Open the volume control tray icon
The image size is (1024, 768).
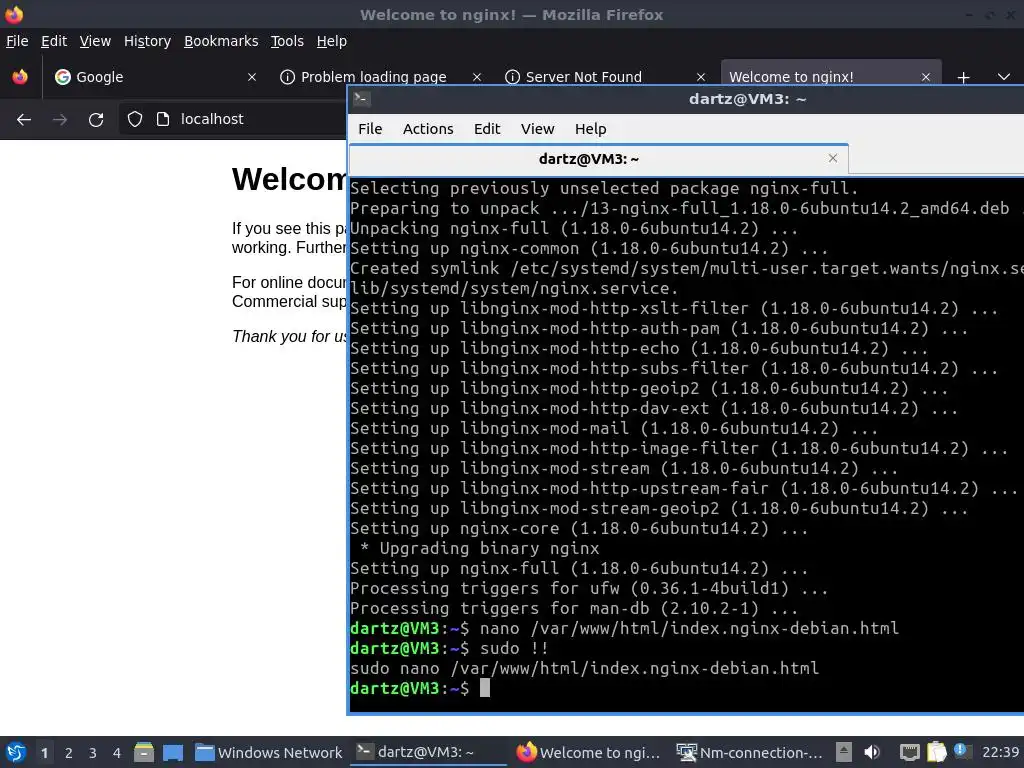872,752
